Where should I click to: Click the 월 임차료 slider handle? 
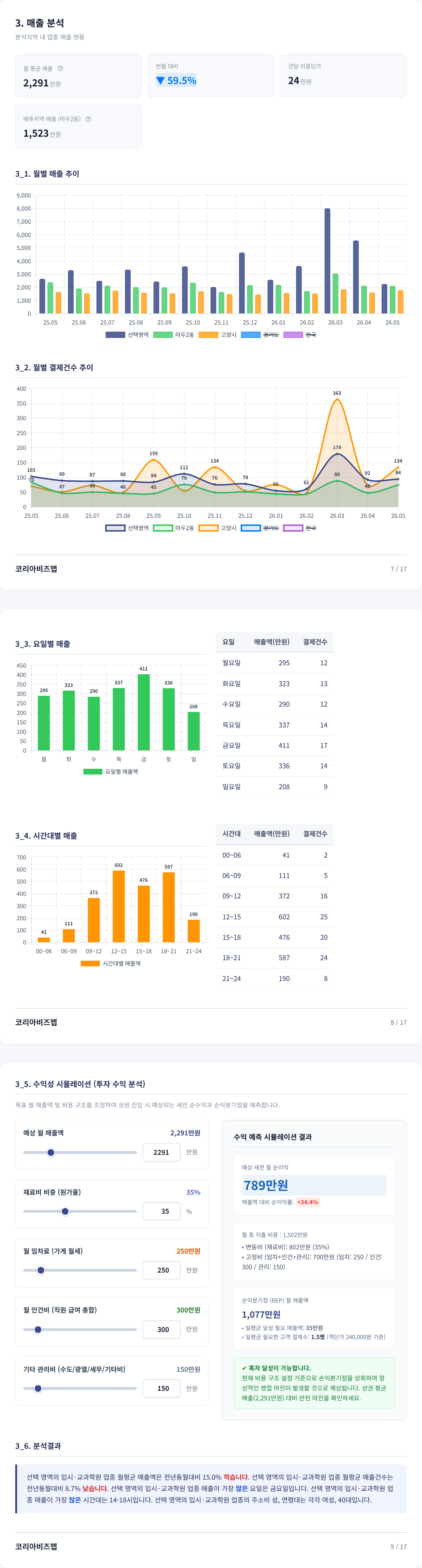click(41, 1270)
